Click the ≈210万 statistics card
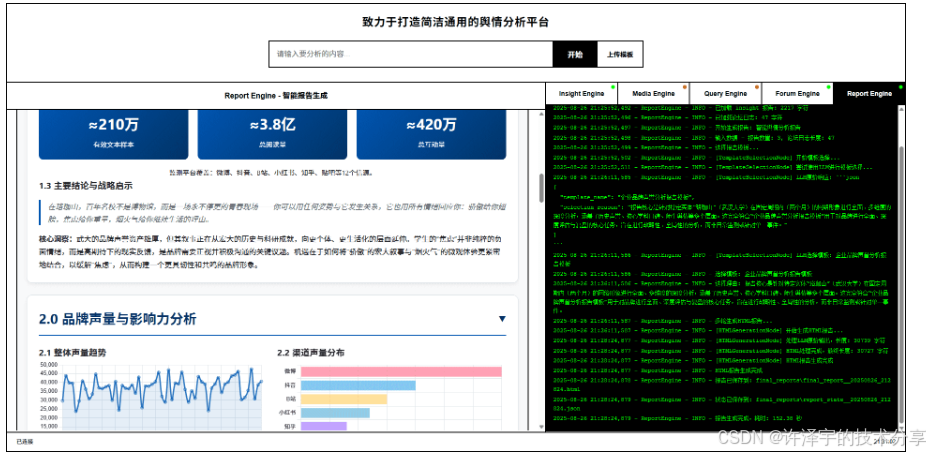The height and width of the screenshot is (453, 930). click(113, 134)
